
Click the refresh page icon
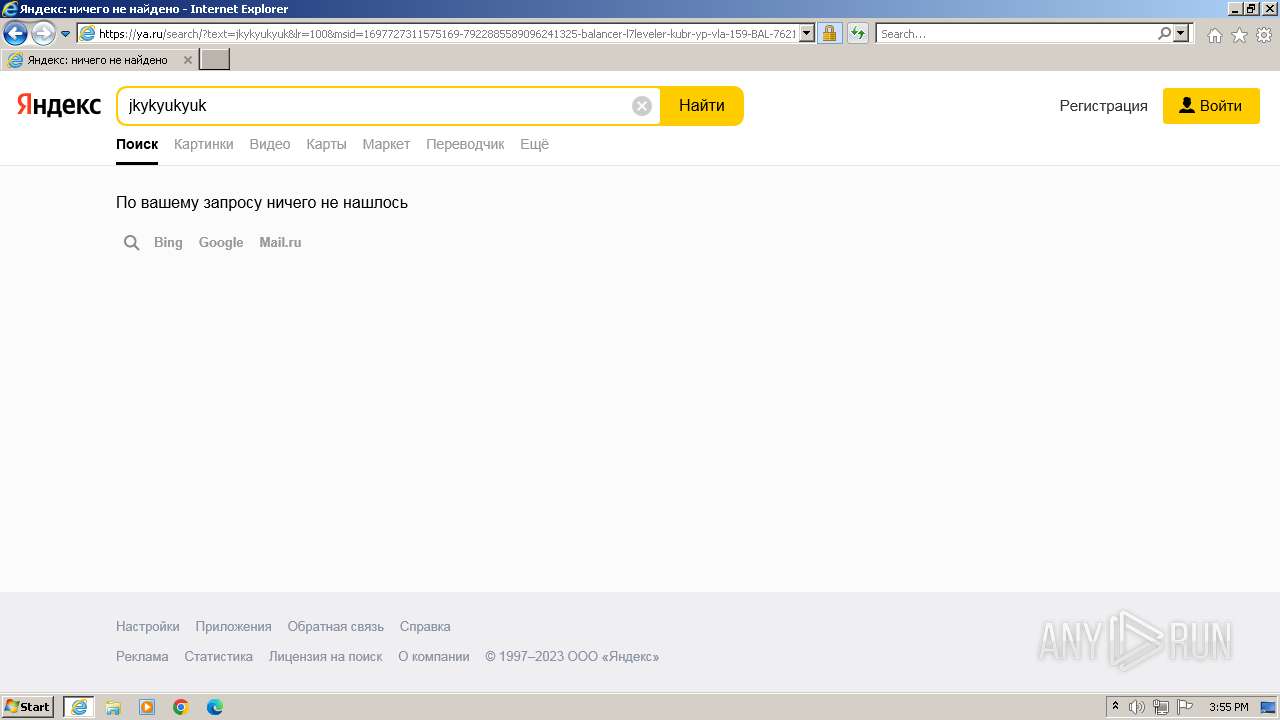point(857,34)
